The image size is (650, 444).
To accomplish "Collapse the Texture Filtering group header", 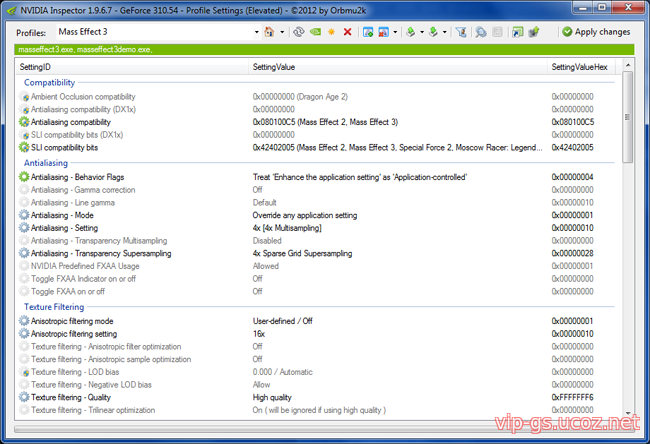I will point(54,307).
